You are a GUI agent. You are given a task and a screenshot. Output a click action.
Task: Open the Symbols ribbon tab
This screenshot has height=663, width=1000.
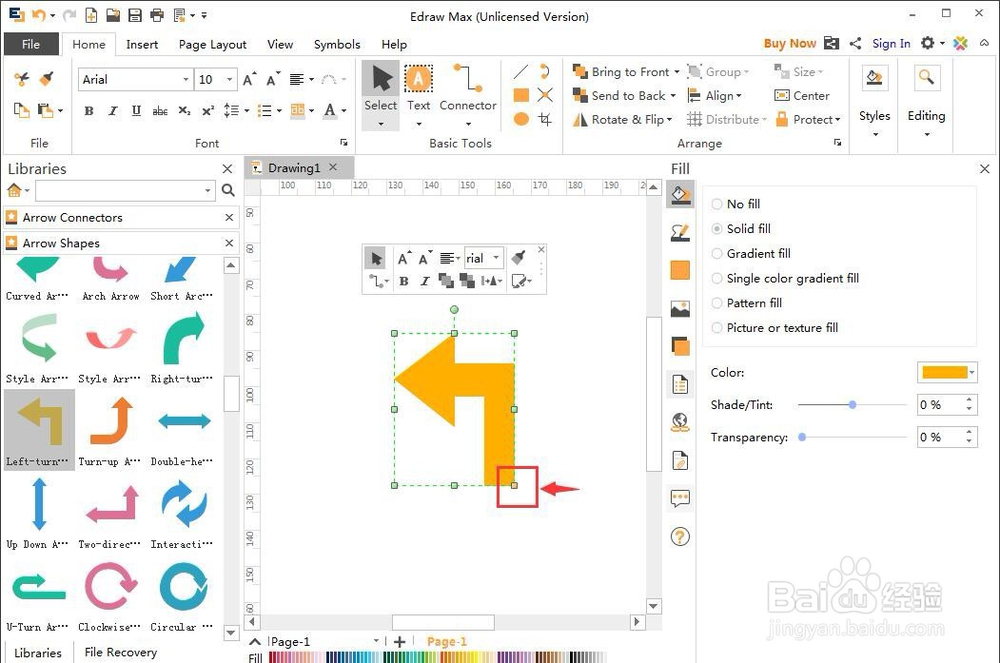coord(337,44)
